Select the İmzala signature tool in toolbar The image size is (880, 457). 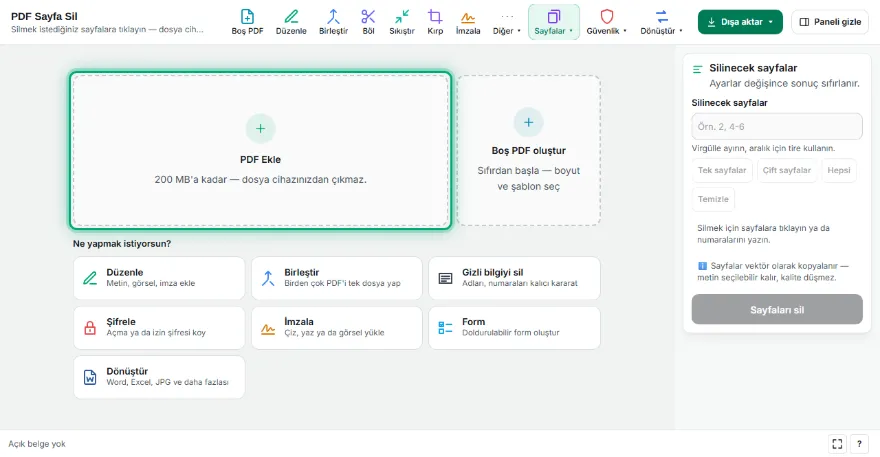pyautogui.click(x=468, y=22)
